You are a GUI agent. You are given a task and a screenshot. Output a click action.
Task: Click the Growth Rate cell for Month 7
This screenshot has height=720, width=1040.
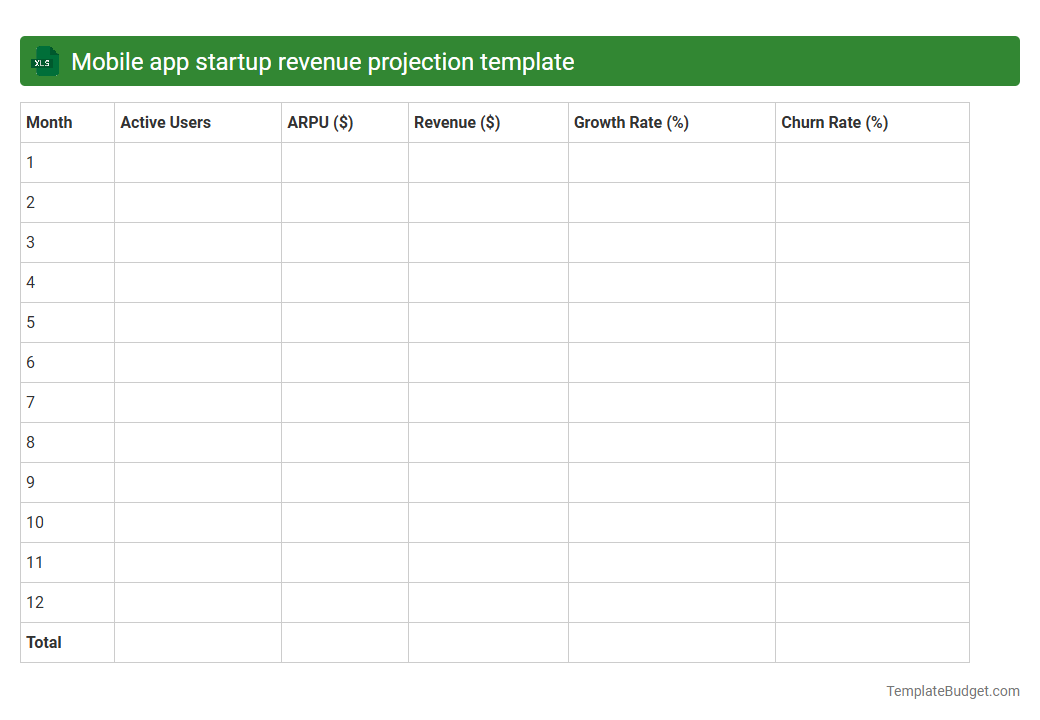click(671, 402)
